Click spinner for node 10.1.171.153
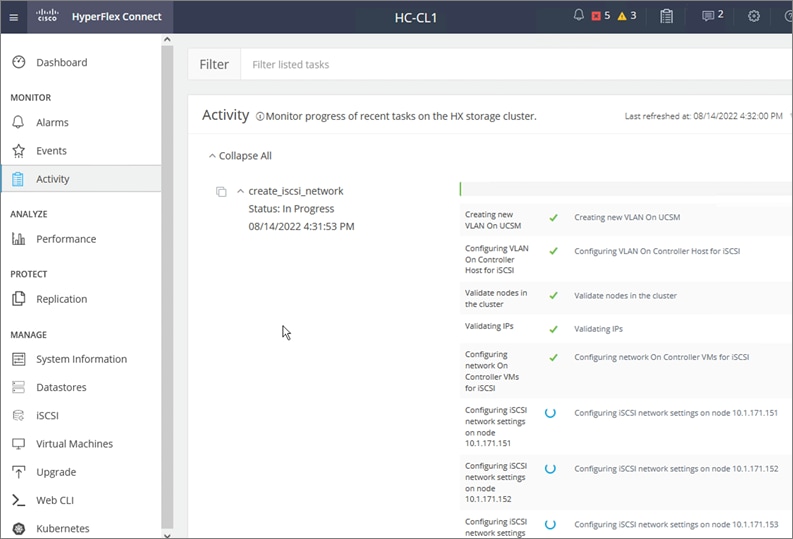 (x=550, y=524)
